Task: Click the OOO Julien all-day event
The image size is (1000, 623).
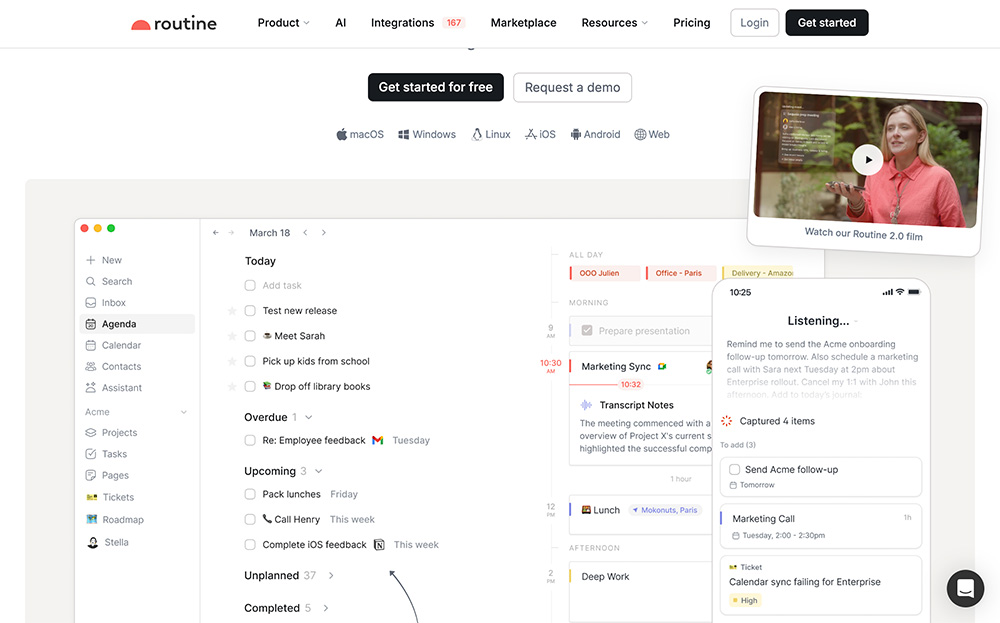Action: coord(605,273)
